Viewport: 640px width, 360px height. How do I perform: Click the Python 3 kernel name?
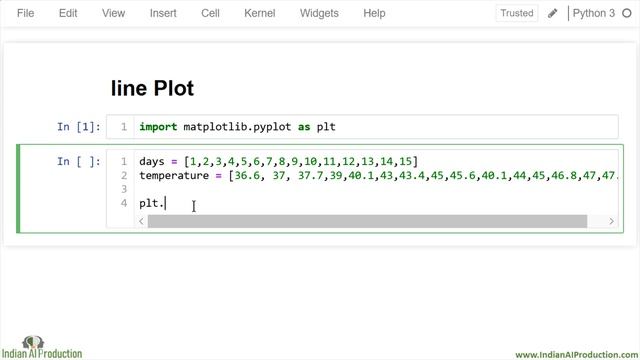(593, 13)
